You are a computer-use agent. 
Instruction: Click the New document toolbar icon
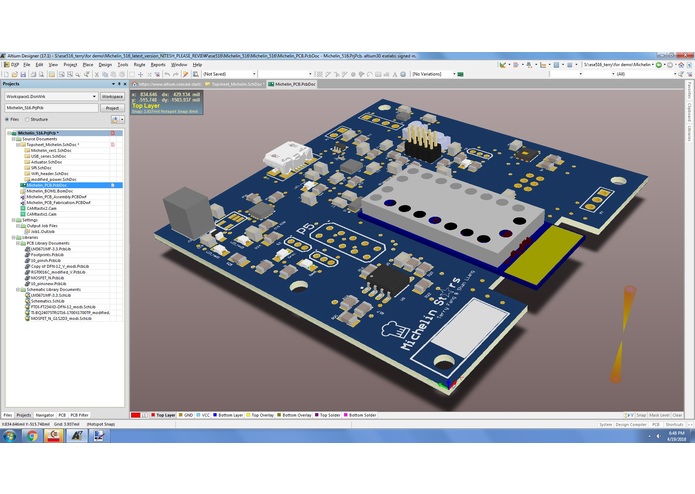pyautogui.click(x=6, y=74)
